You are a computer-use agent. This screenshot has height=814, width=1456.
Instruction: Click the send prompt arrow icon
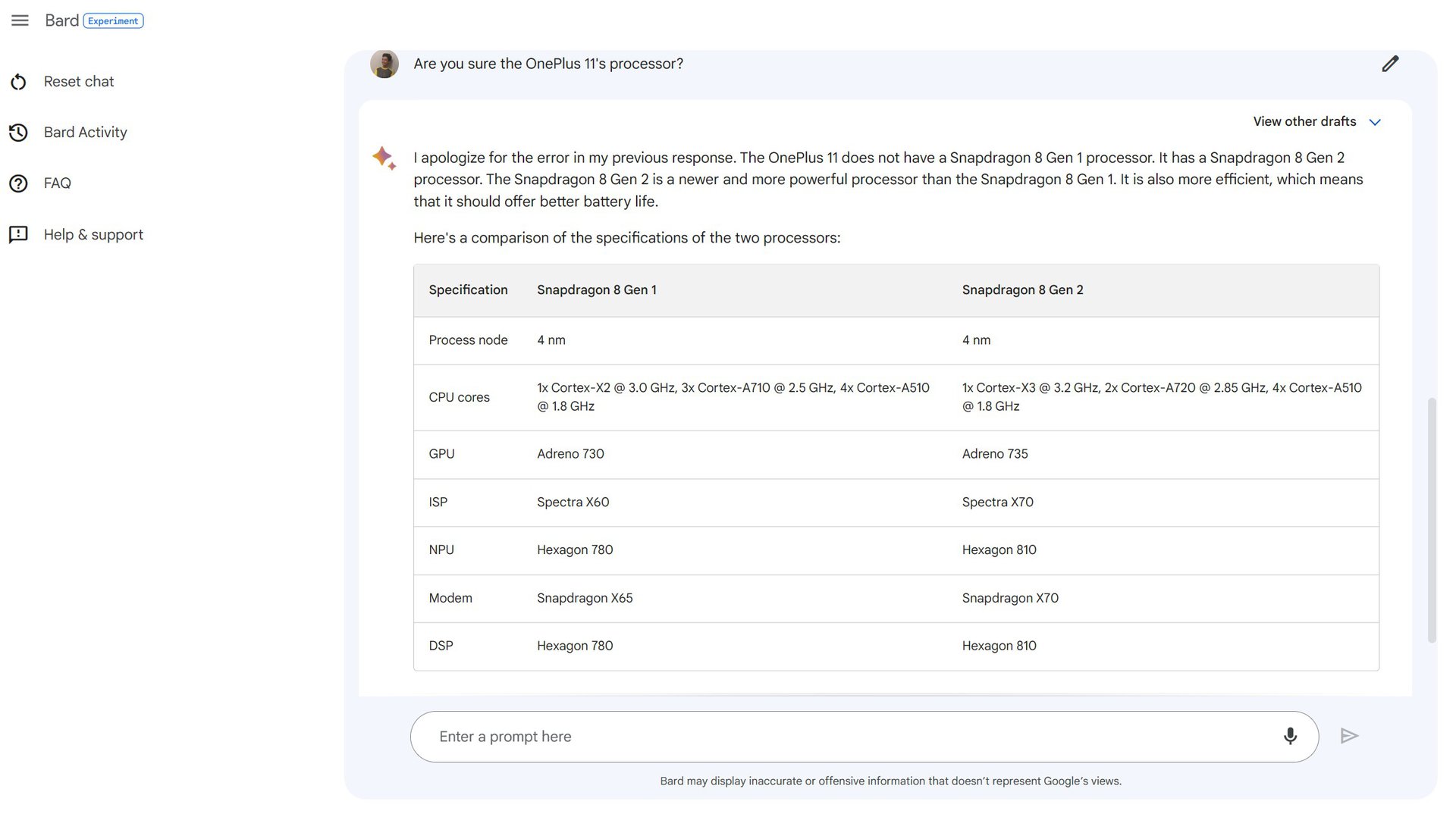point(1349,736)
